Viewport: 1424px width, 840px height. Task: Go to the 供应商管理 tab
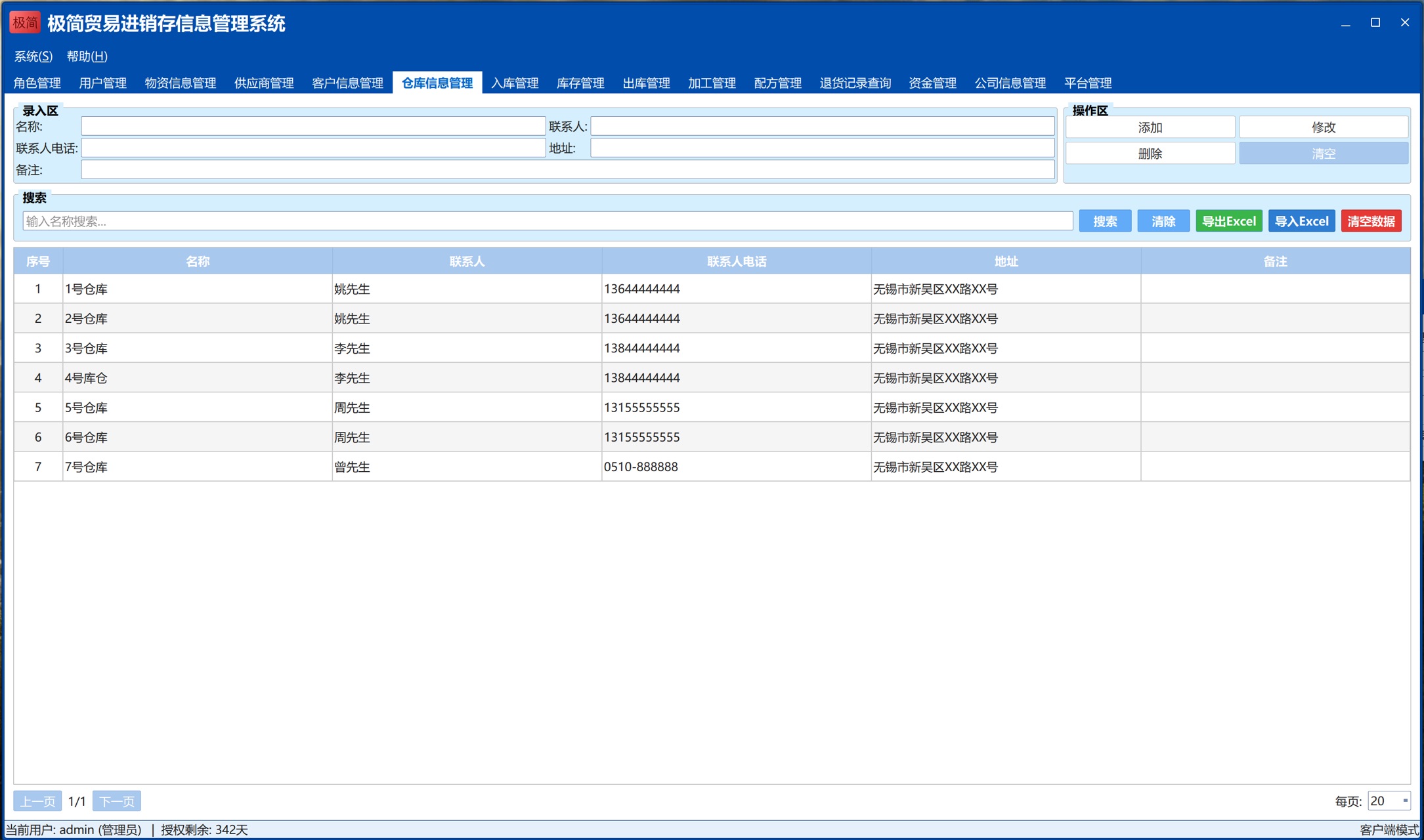pyautogui.click(x=264, y=83)
